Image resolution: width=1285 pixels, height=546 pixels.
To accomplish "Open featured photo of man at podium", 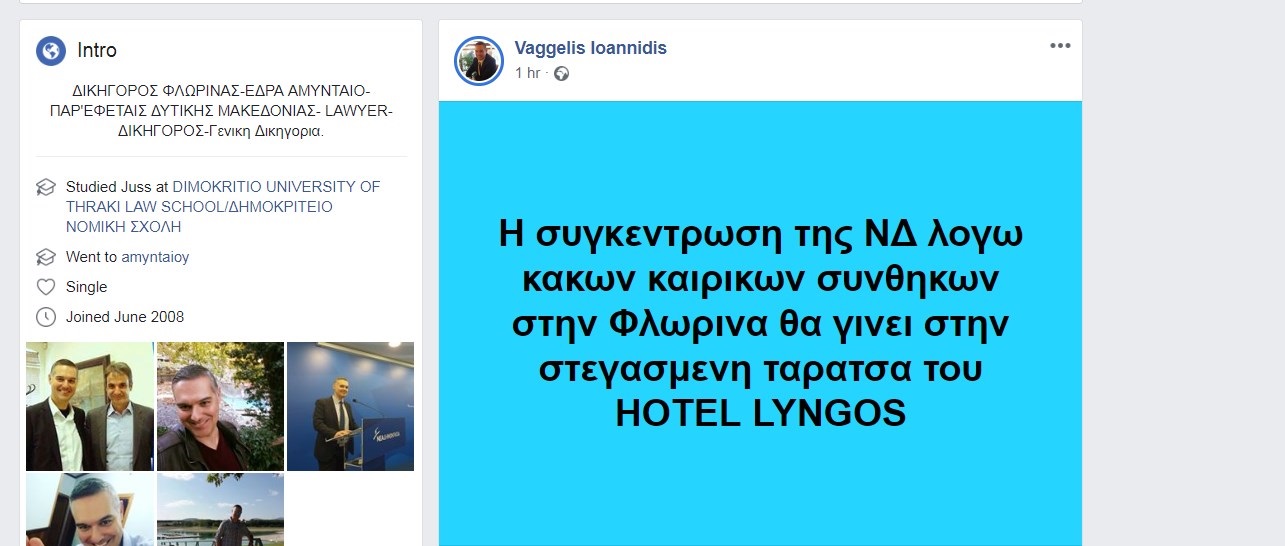I will point(350,406).
